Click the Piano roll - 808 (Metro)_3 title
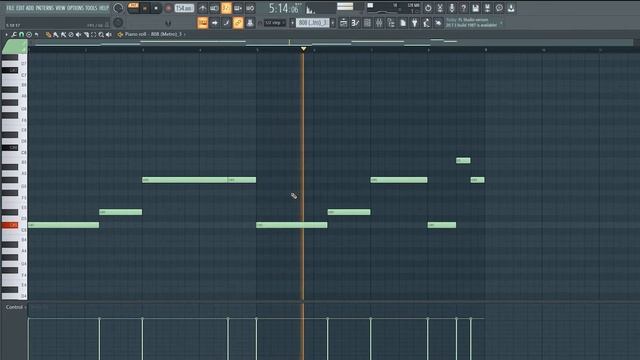The image size is (640, 360). click(153, 34)
